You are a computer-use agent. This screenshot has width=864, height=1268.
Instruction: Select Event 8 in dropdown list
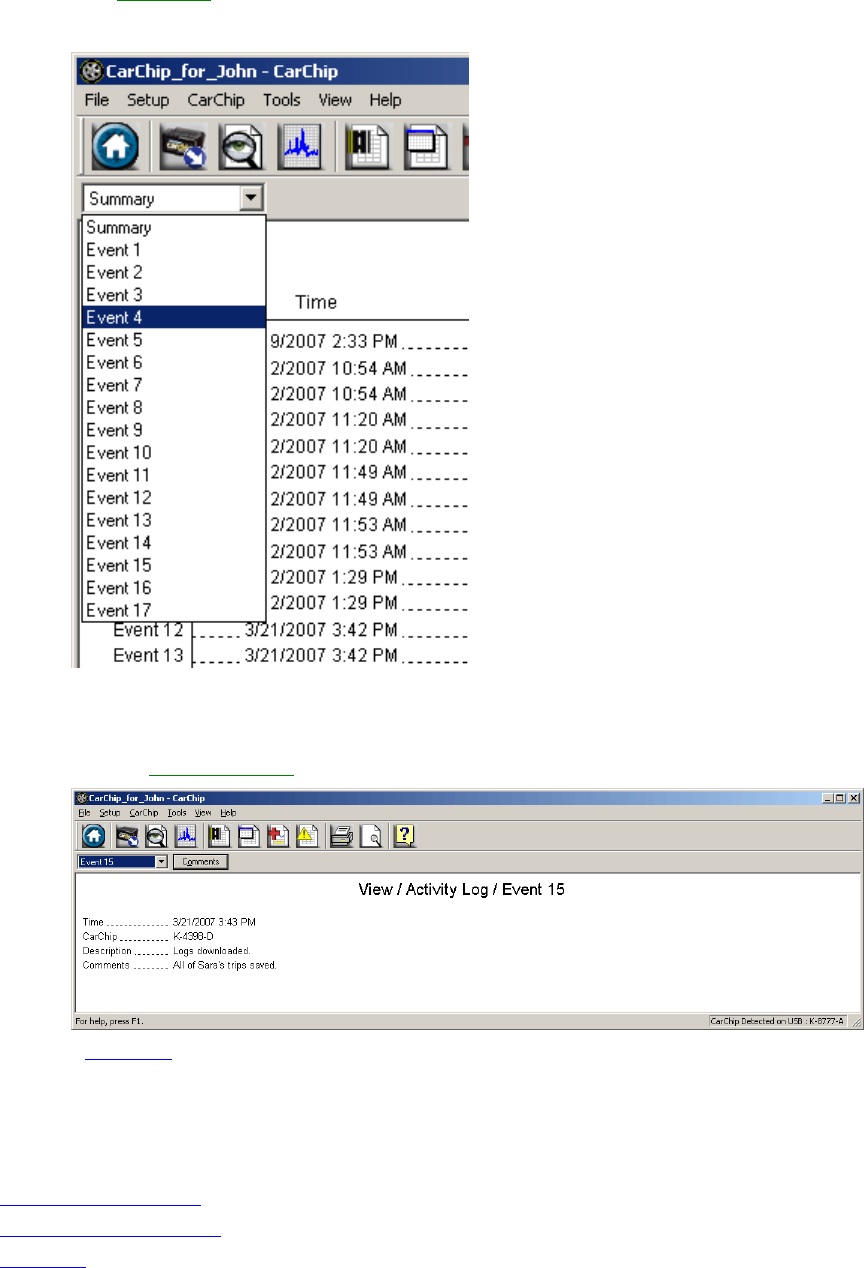(x=174, y=407)
